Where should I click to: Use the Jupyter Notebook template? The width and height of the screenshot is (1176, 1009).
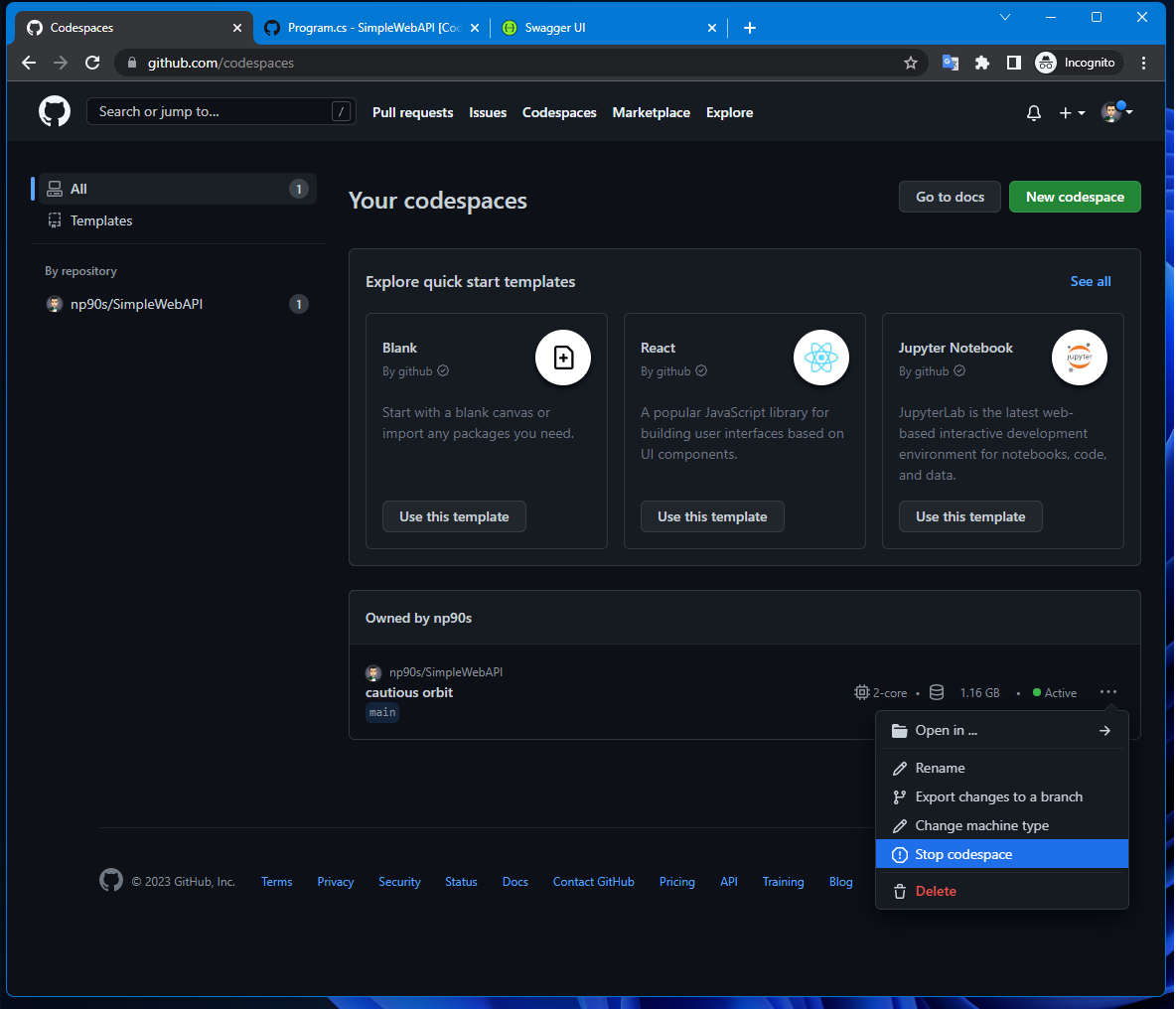tap(969, 516)
